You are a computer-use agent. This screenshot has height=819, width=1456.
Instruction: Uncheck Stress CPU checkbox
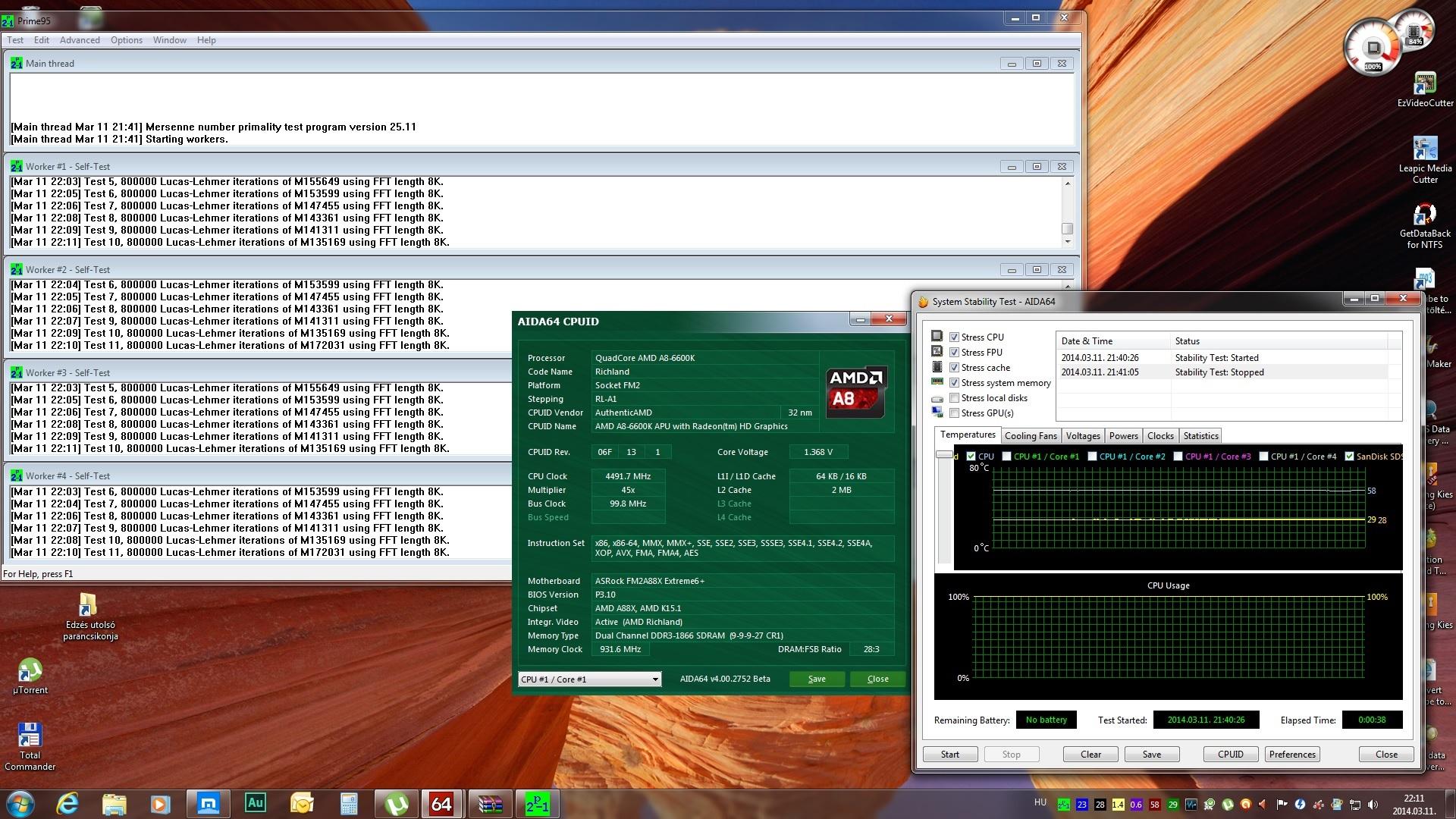pyautogui.click(x=955, y=337)
